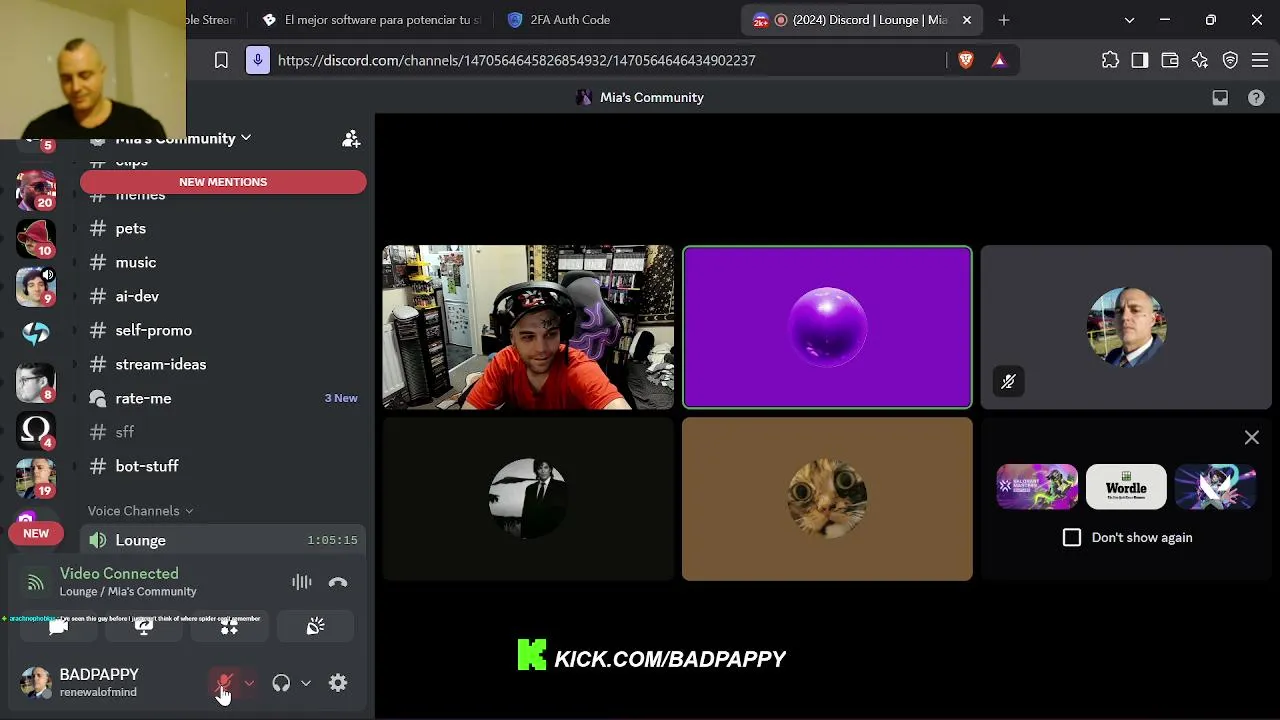1280x720 pixels.
Task: Launch the green-purple activity left of Wordle
Action: pos(1037,487)
